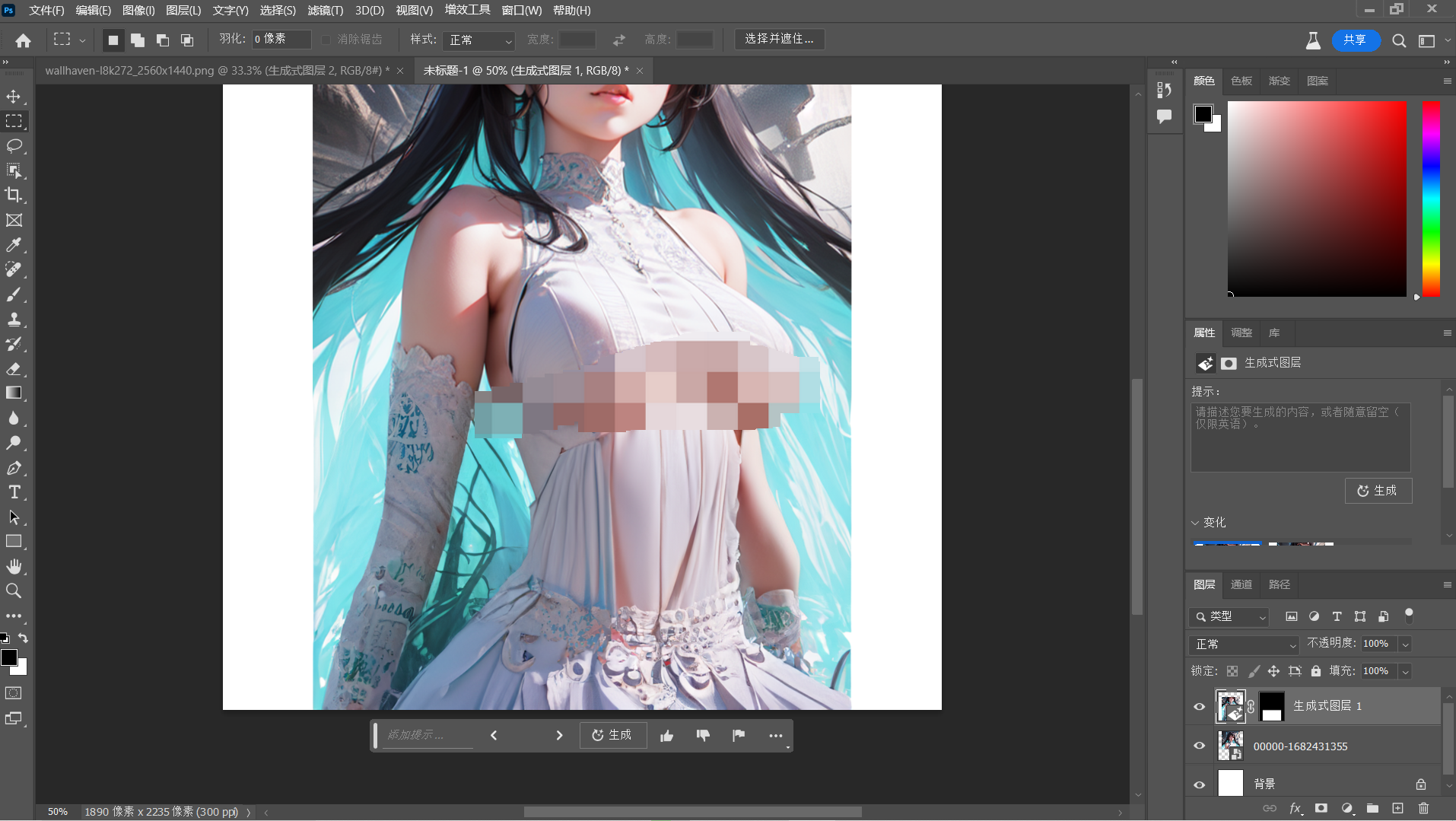The width and height of the screenshot is (1456, 821).
Task: Toggle the layer filter on/off switch
Action: [x=1409, y=615]
